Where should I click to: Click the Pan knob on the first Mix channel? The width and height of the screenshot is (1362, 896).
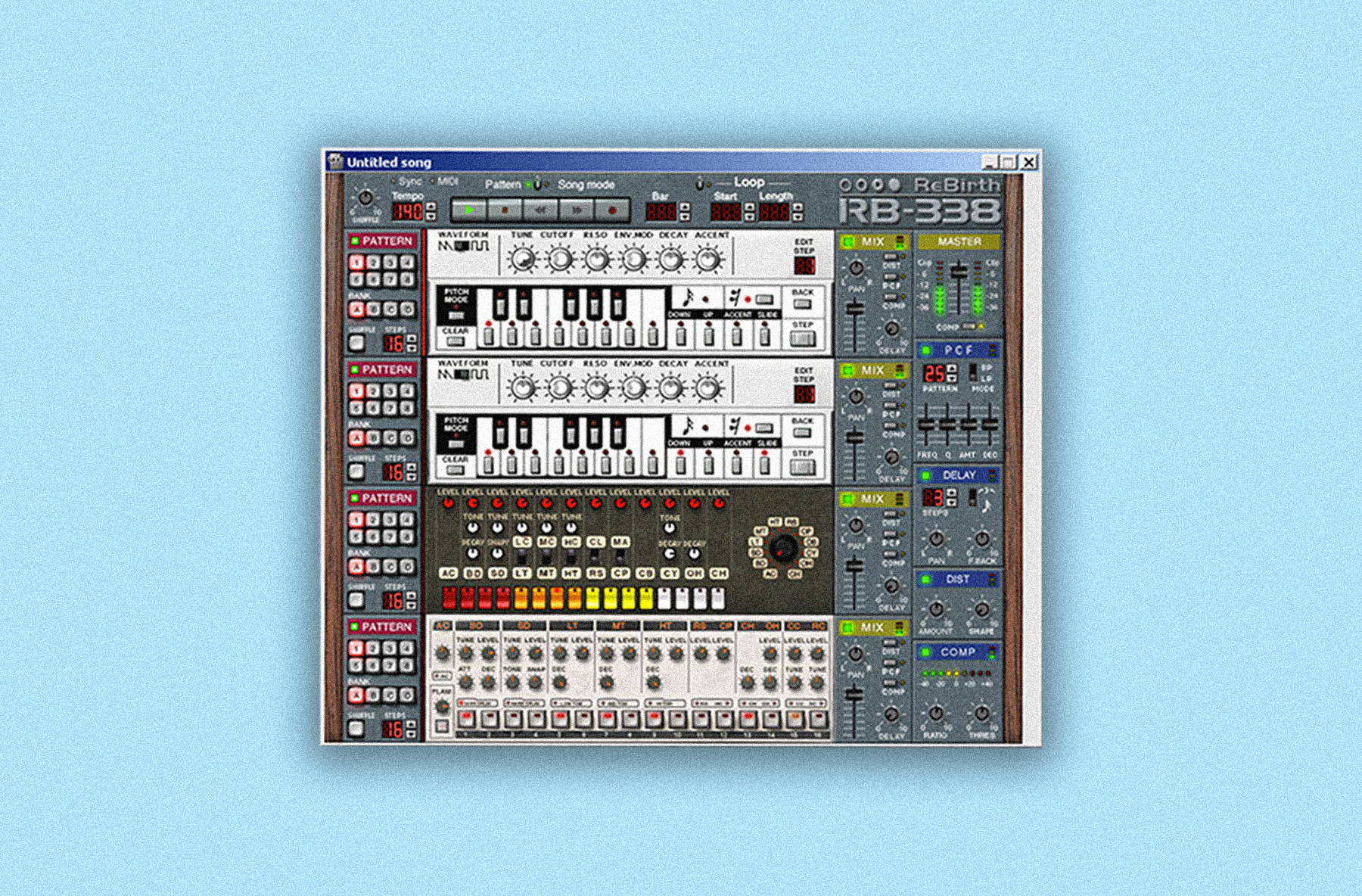856,269
